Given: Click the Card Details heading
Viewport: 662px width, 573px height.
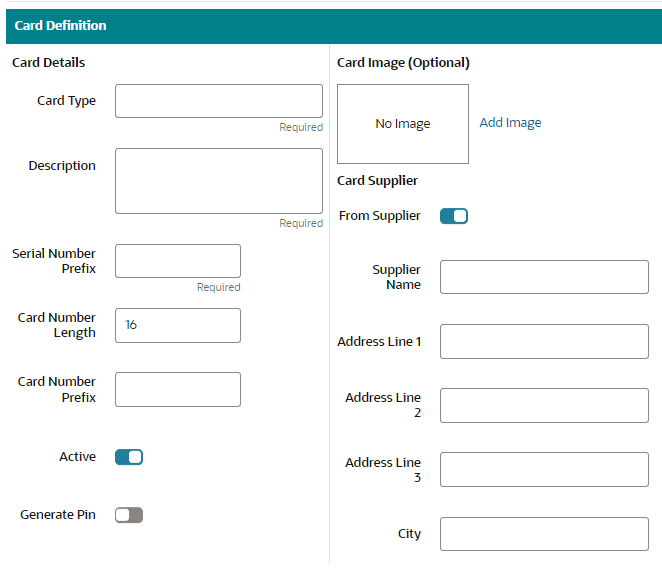Looking at the screenshot, I should click(49, 62).
